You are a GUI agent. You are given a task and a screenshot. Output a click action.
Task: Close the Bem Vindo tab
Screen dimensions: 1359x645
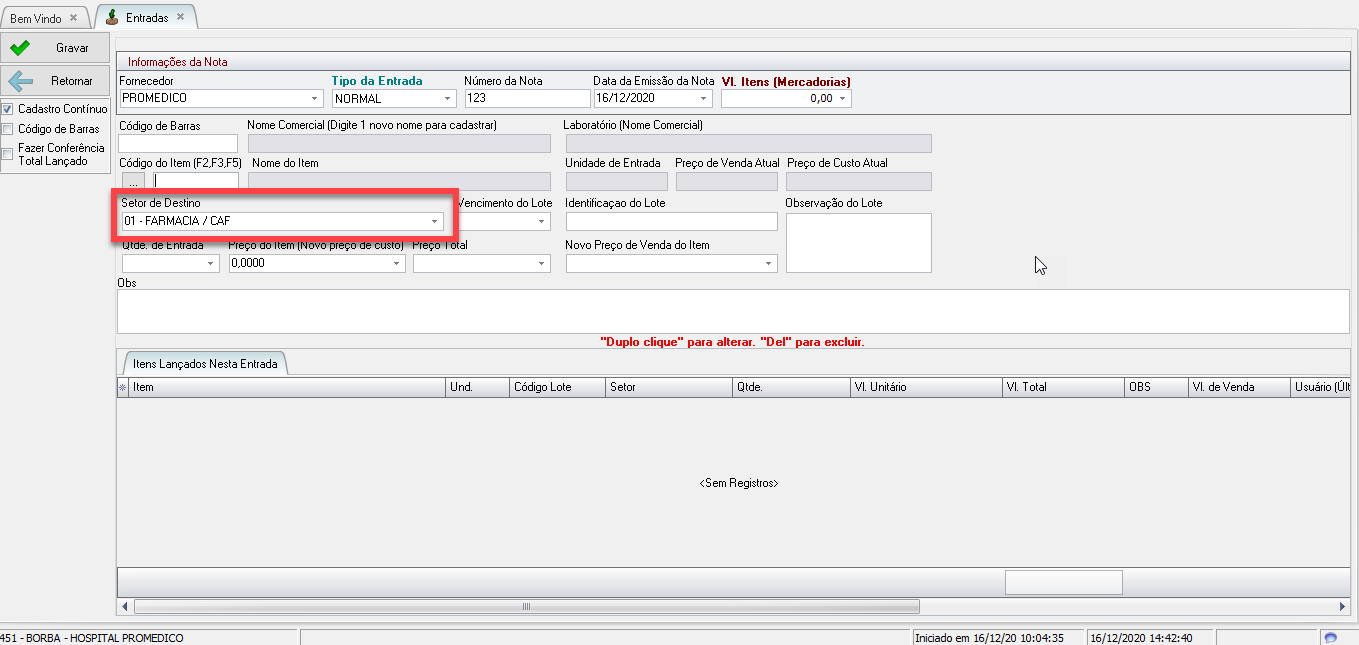pos(73,18)
